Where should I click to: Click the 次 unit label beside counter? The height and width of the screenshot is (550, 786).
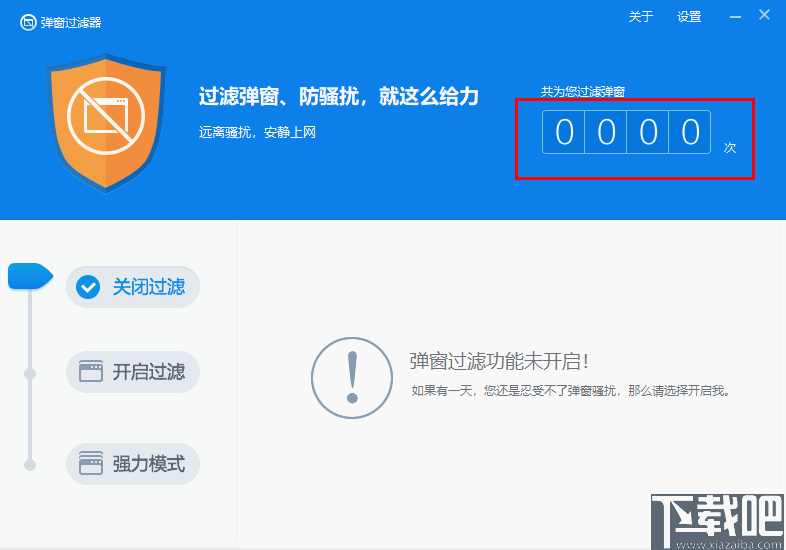(x=730, y=147)
